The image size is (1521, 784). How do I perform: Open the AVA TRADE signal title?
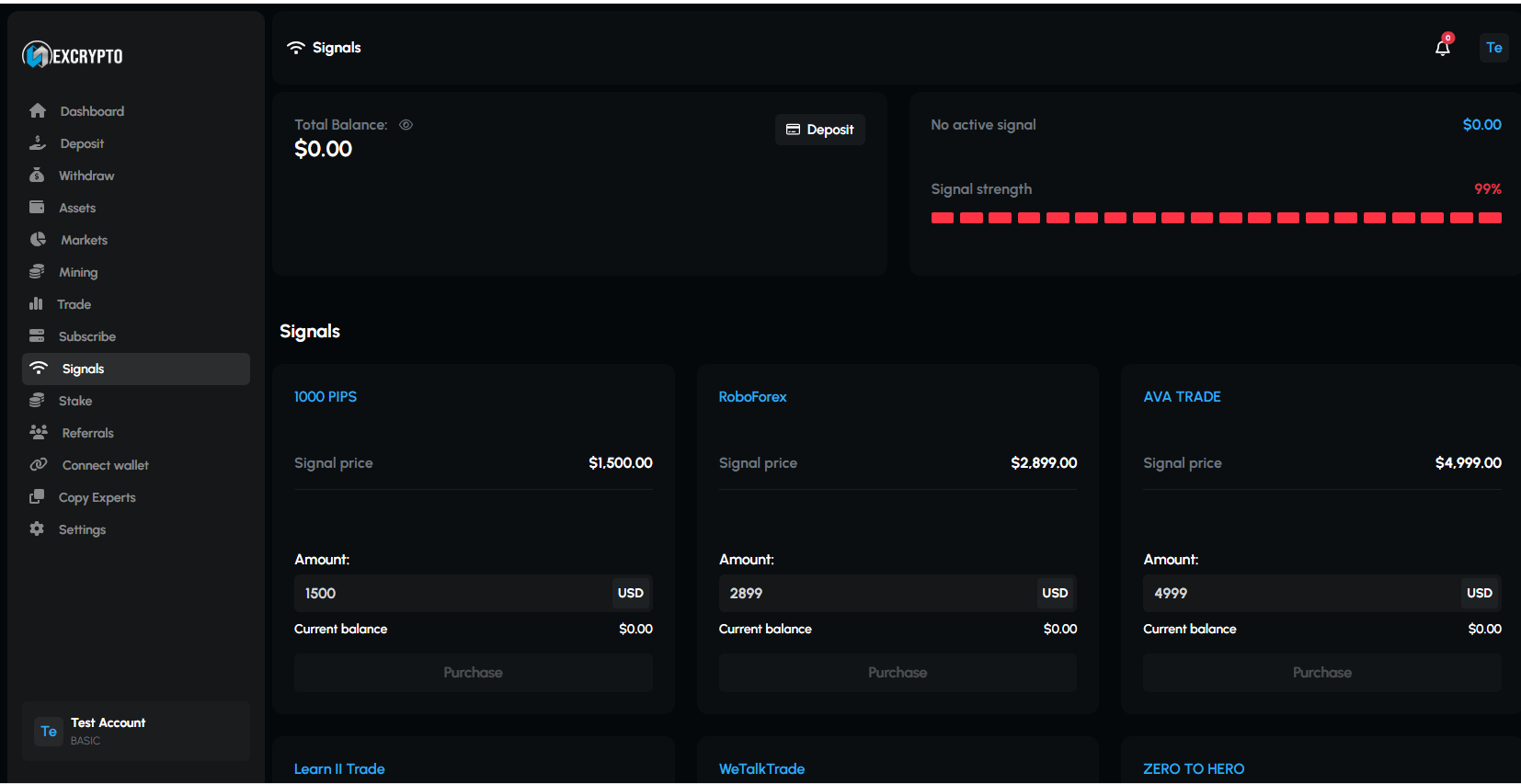tap(1182, 396)
